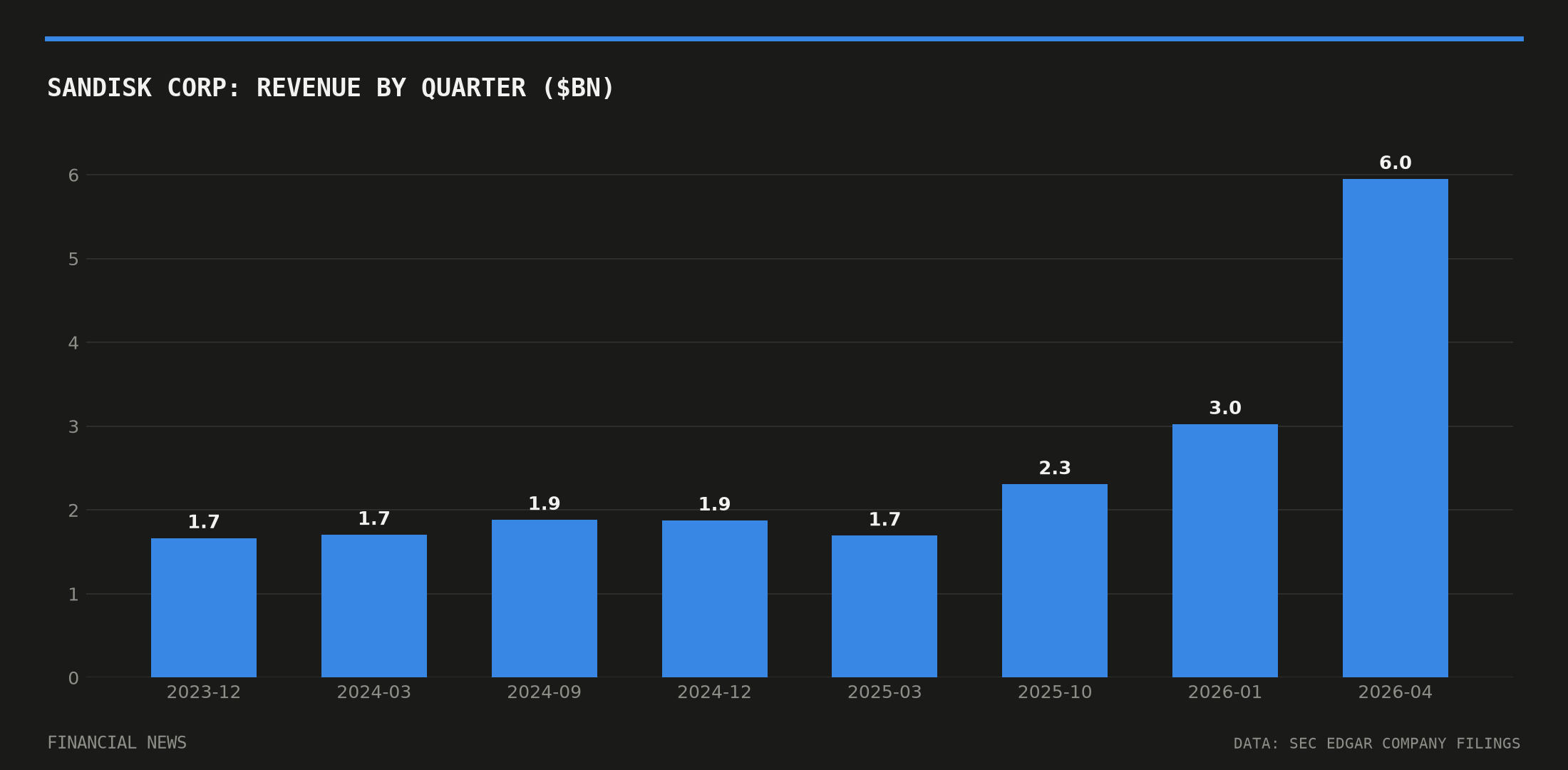Click the x-axis label 2024-03
Viewport: 1568px width, 770px height.
(374, 692)
